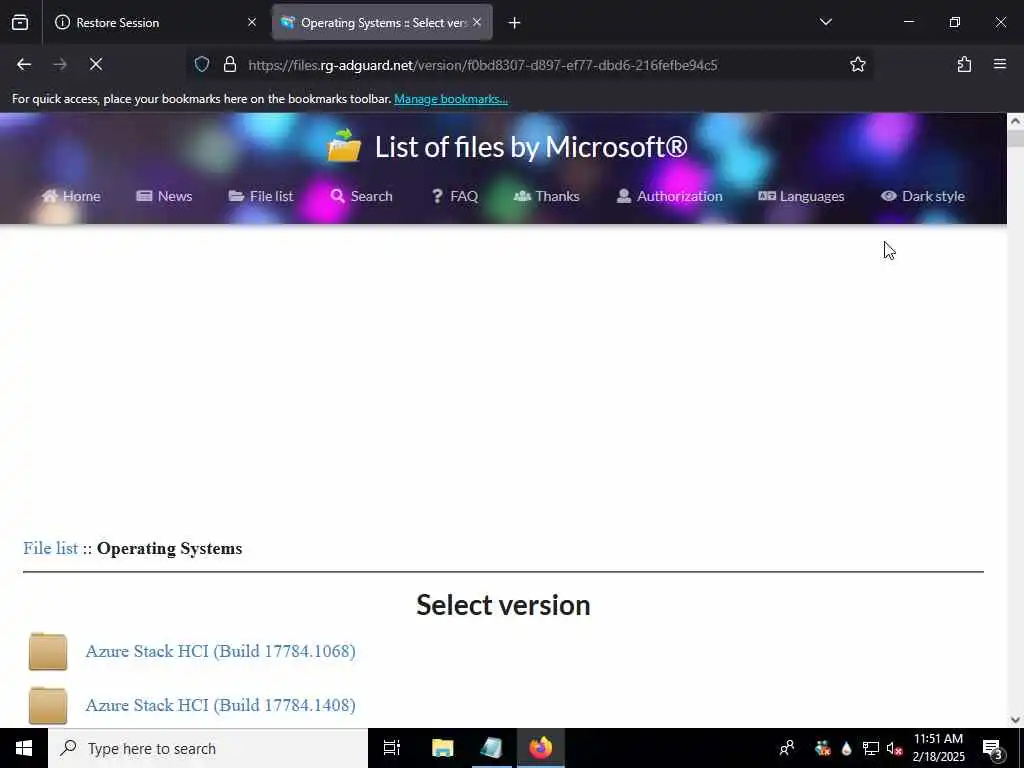Expand the list all tabs chevron
1024x768 pixels.
coord(825,22)
